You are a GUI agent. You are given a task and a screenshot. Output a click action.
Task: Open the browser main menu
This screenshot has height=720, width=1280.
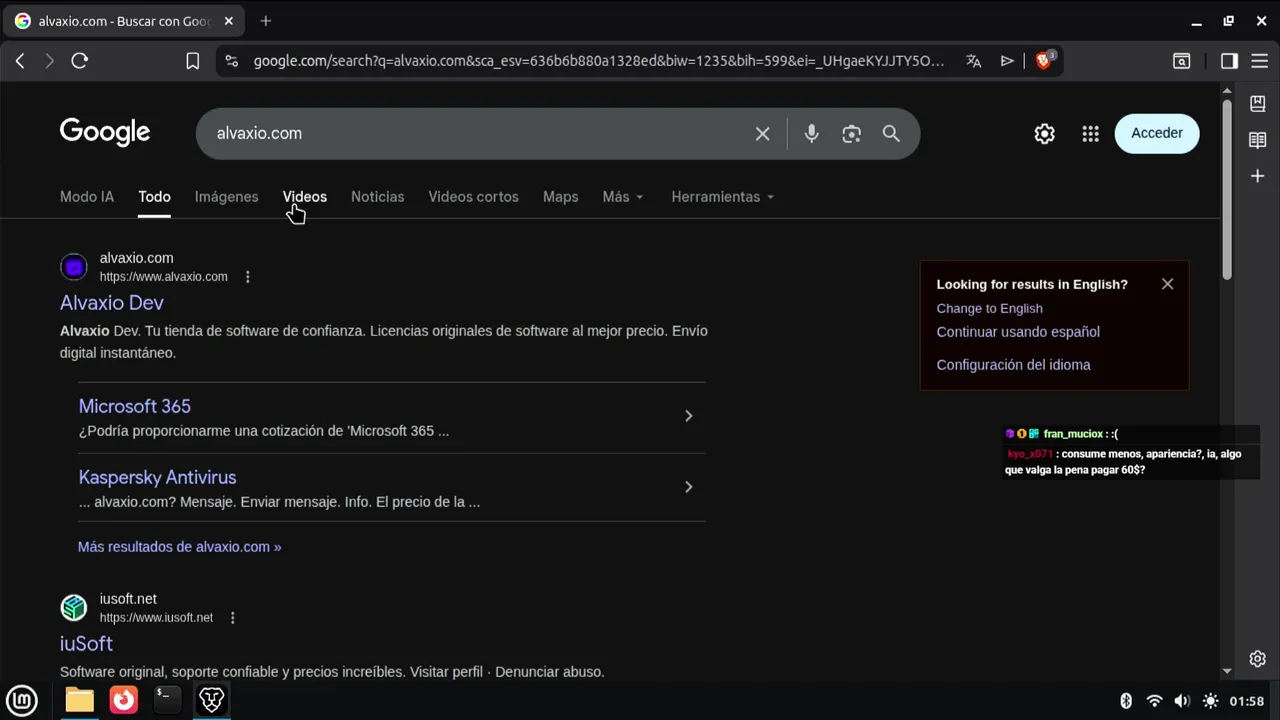point(1258,61)
